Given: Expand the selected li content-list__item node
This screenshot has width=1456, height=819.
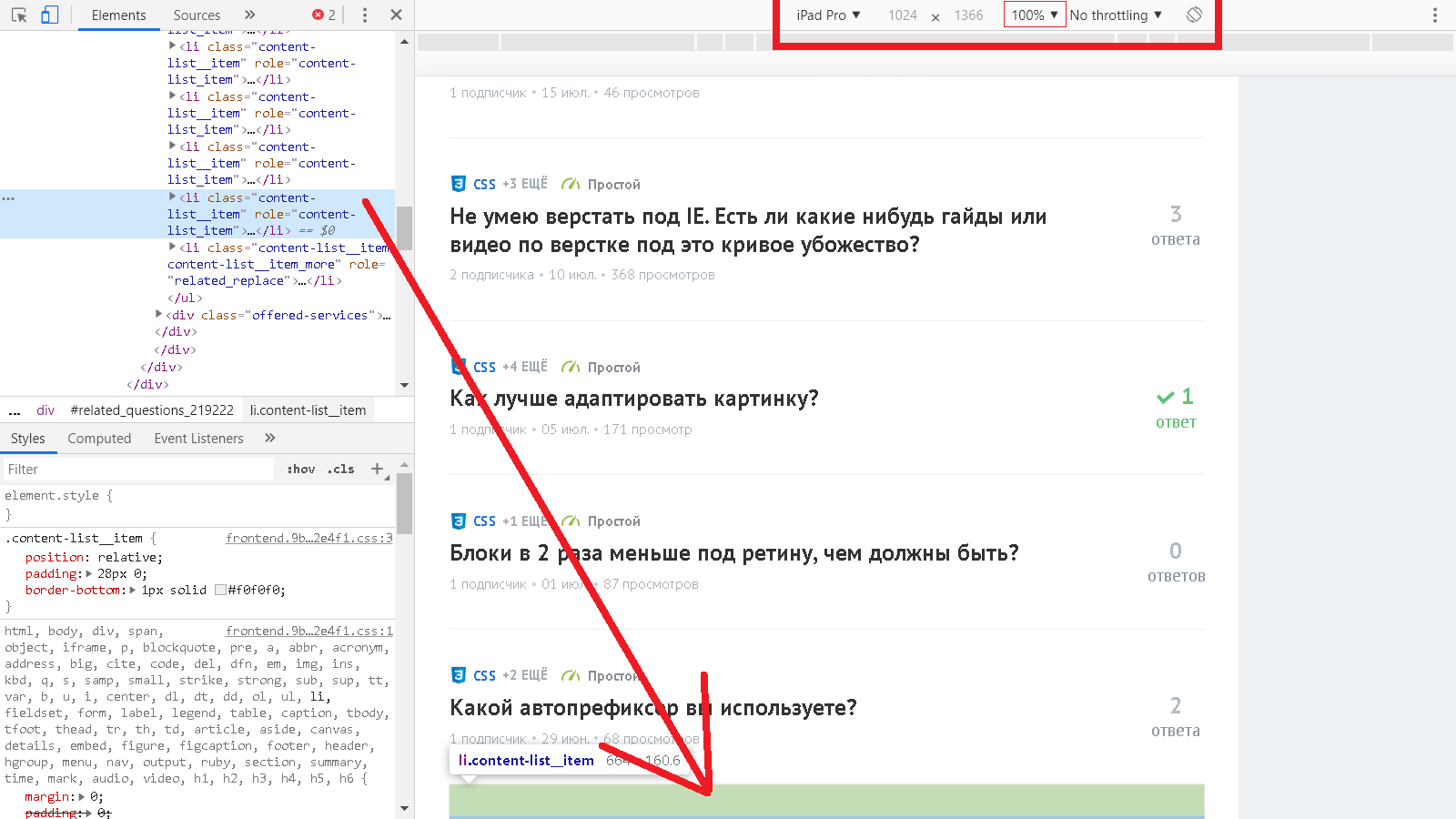Looking at the screenshot, I should (173, 197).
